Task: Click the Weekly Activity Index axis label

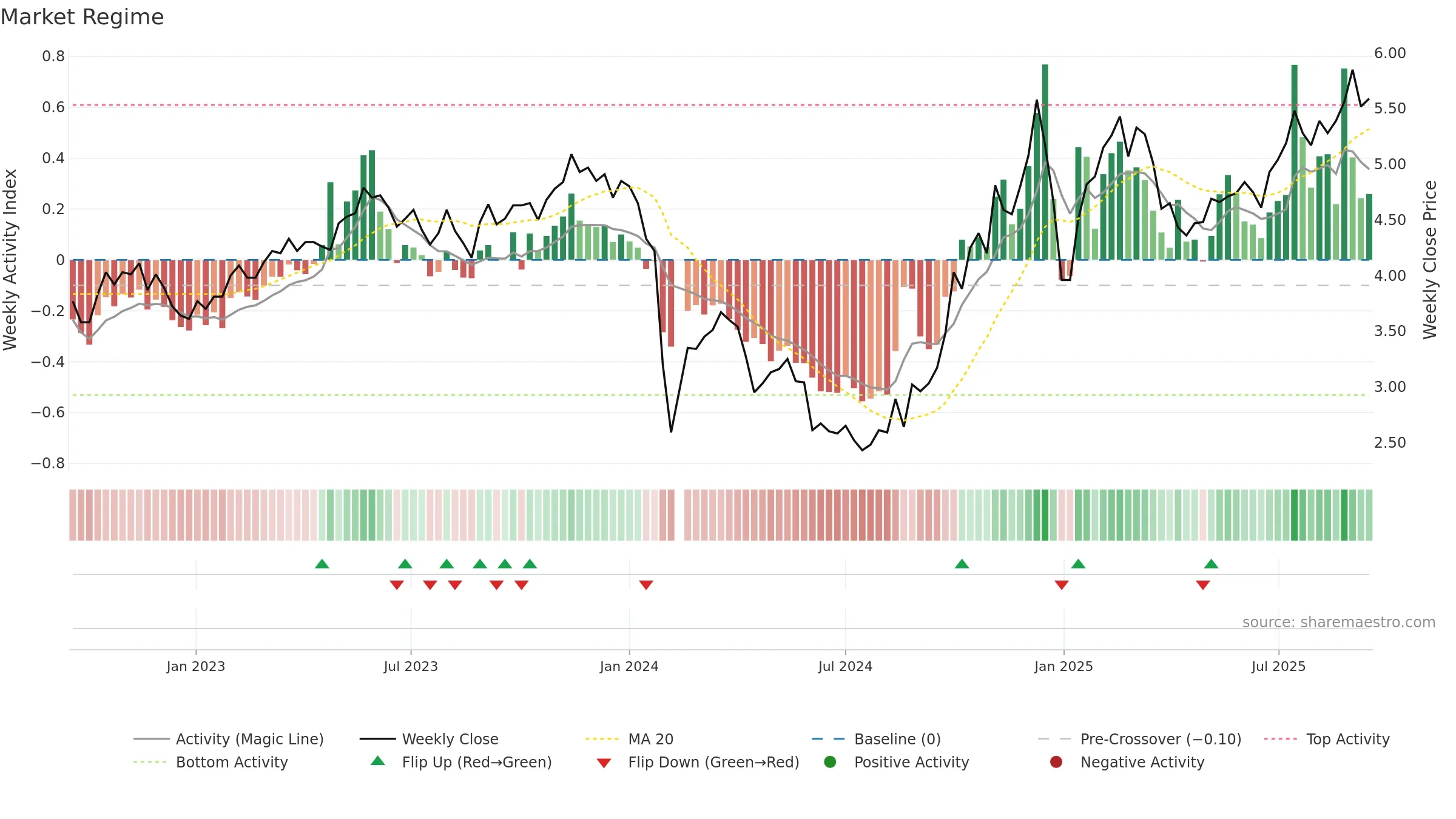Action: (10, 260)
